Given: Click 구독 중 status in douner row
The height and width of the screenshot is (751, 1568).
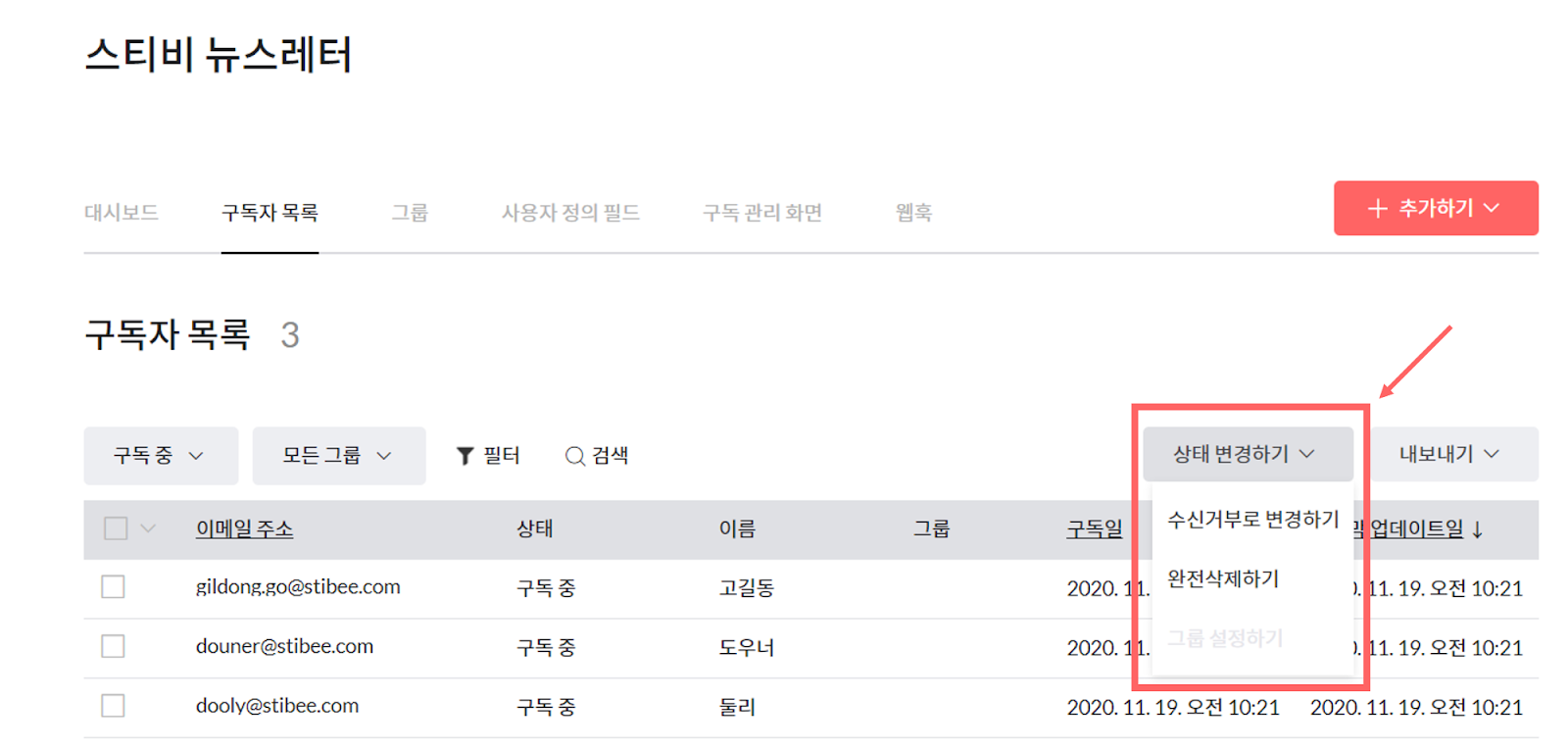Looking at the screenshot, I should [x=546, y=648].
